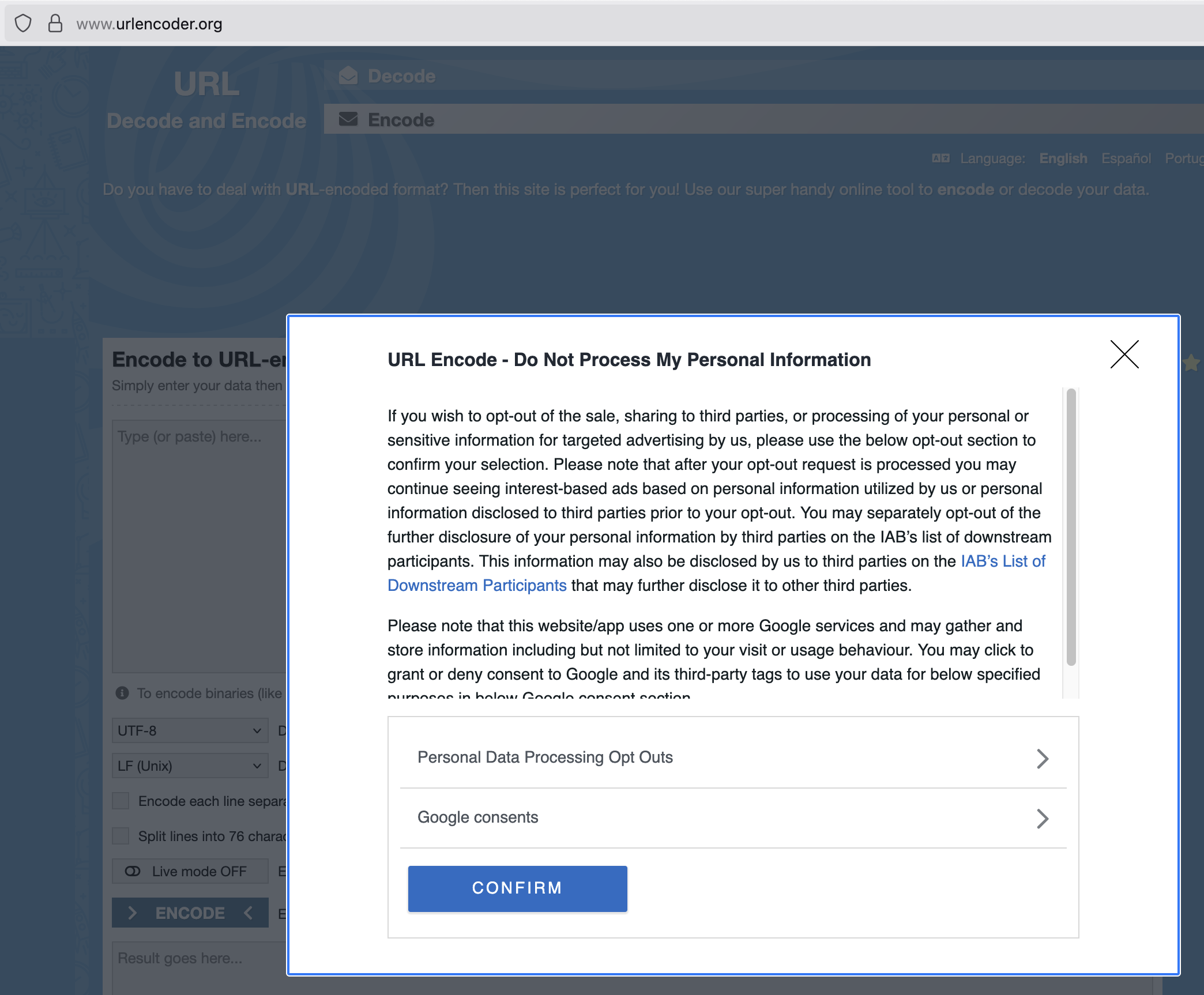This screenshot has width=1204, height=995.
Task: Click the star bookmark icon
Action: point(1190,363)
